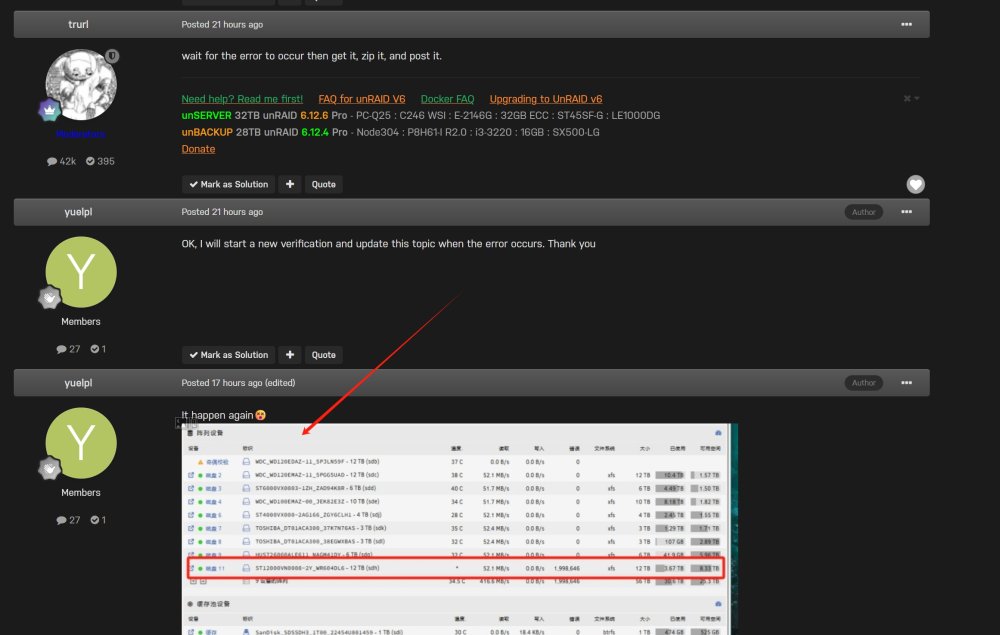The height and width of the screenshot is (635, 1000).
Task: Click 'unSERVER' text in trurl's signature
Action: coord(206,115)
